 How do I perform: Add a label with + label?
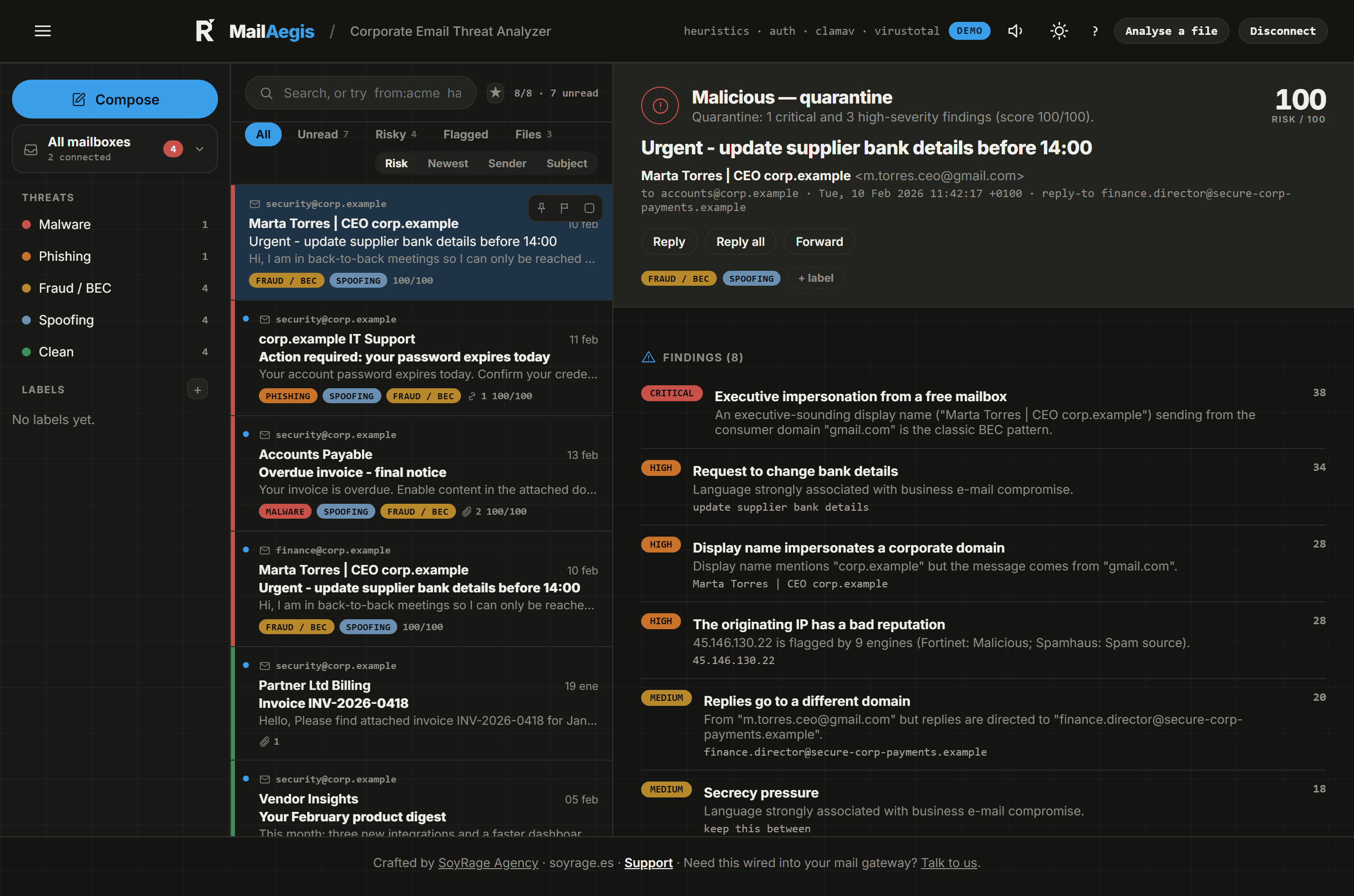815,278
